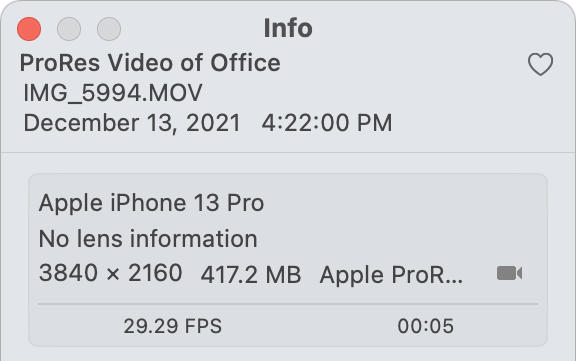576x361 pixels.
Task: Click the minimize button in the title bar
Action: pyautogui.click(x=69, y=29)
